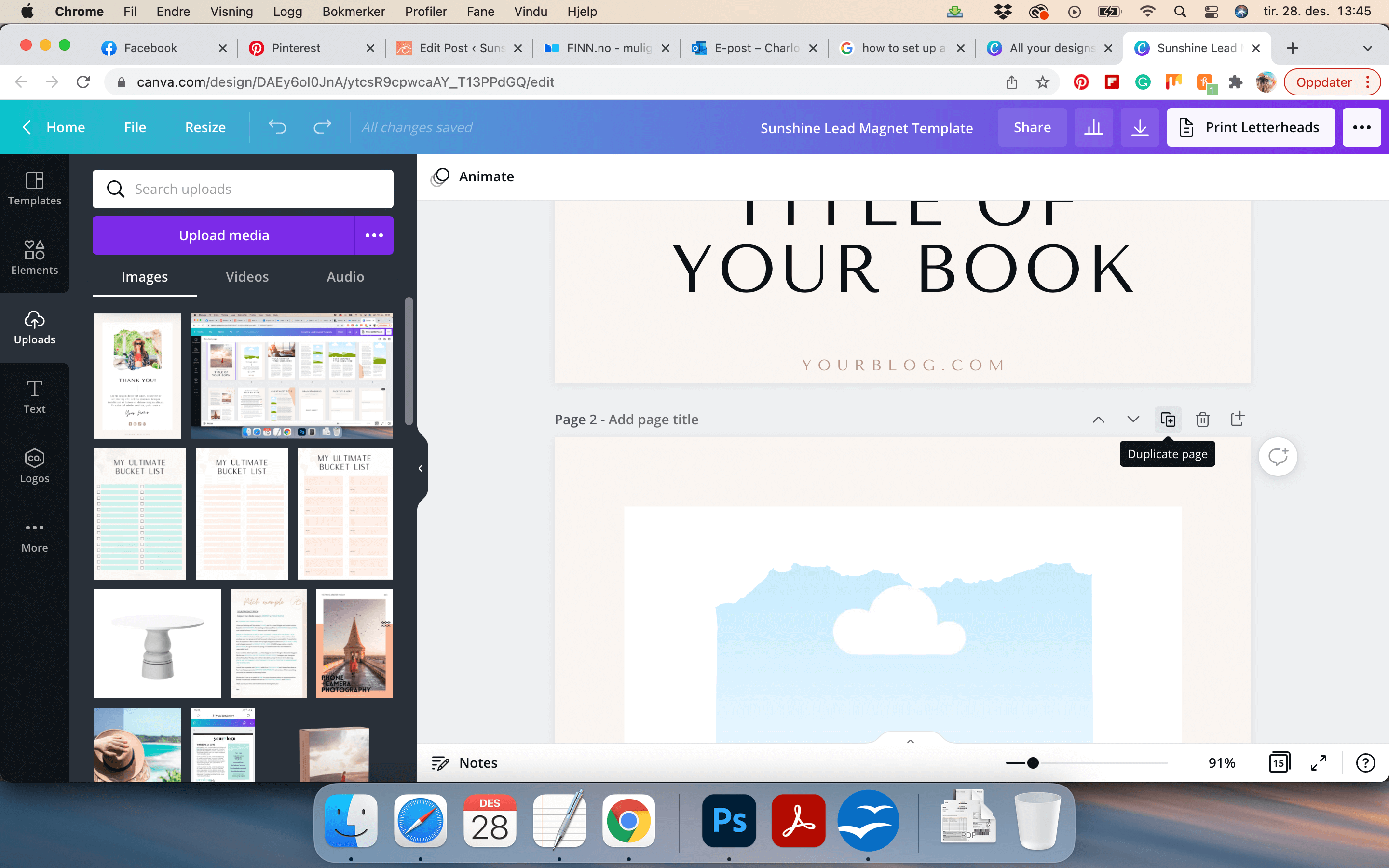
Task: Open a new Chrome tab
Action: point(1292,48)
